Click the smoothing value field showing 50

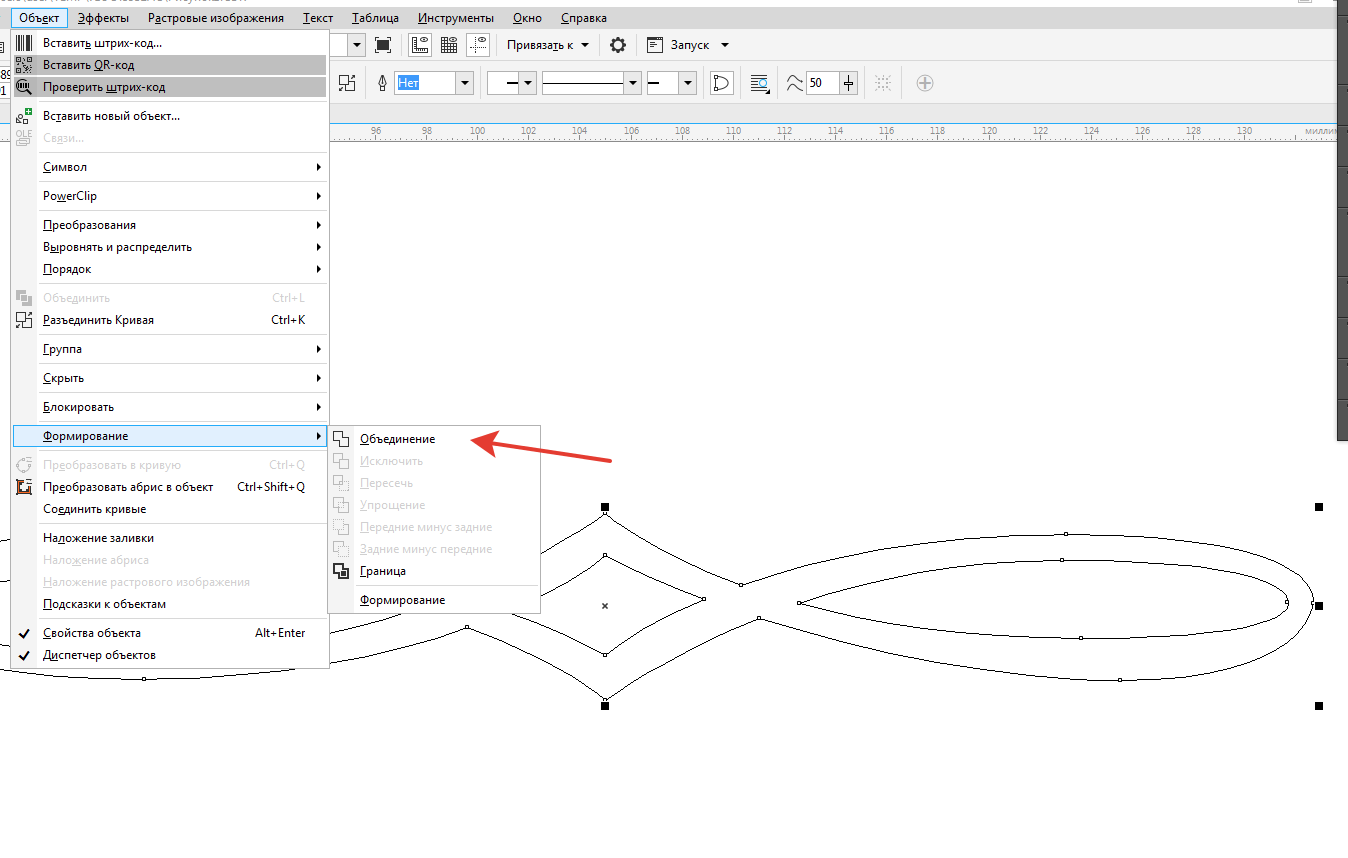point(822,83)
